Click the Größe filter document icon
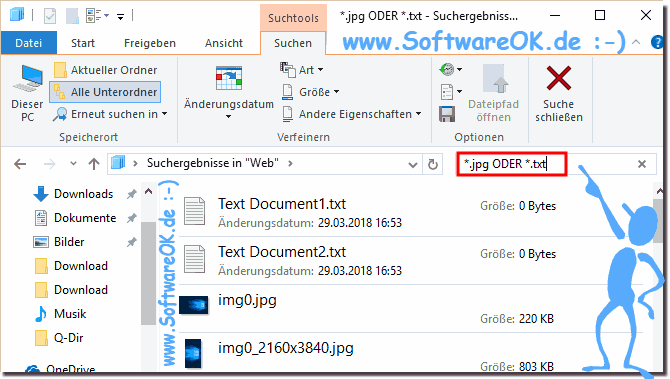The height and width of the screenshot is (379, 670). (288, 92)
